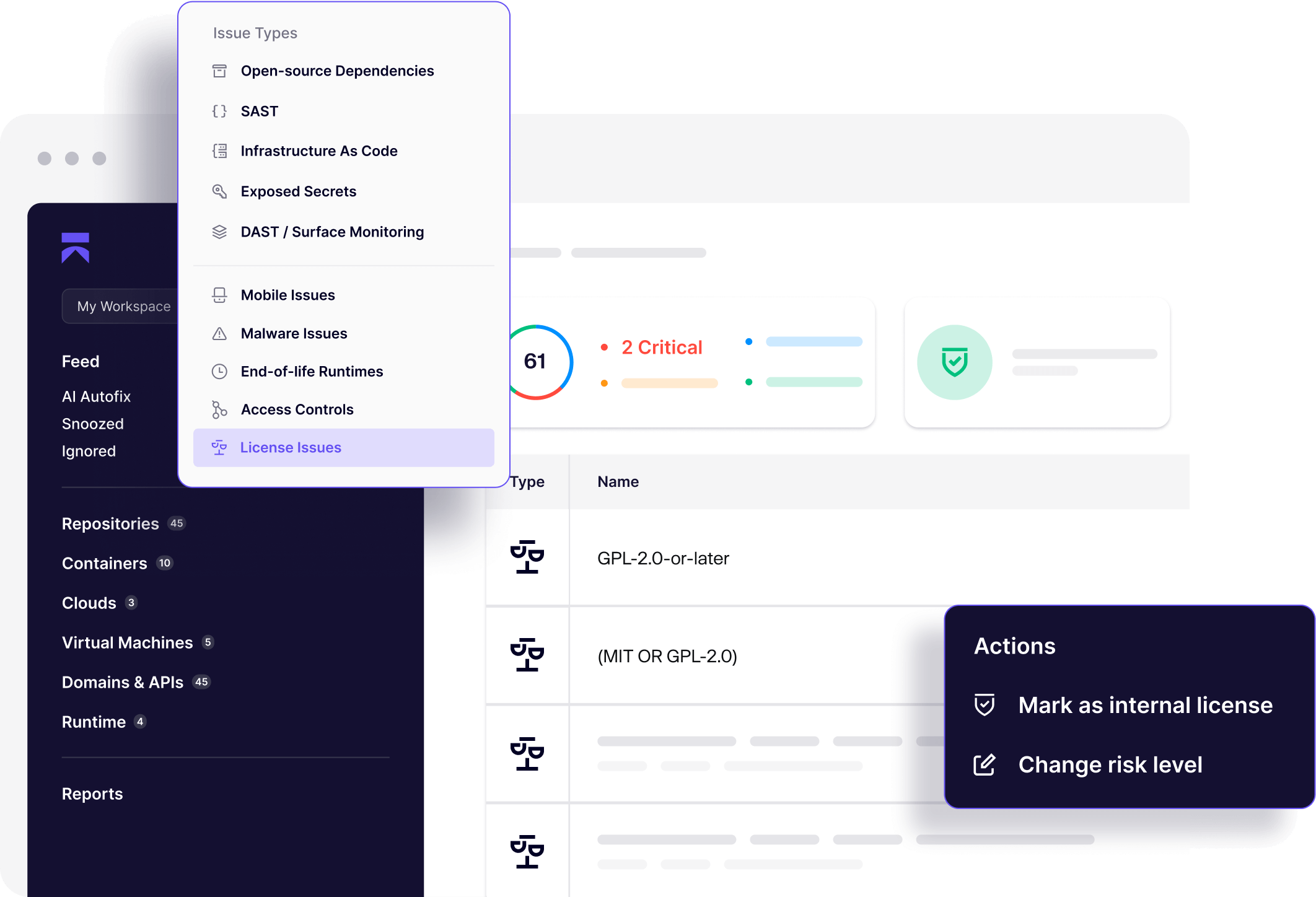Click the Open-source Dependencies box icon
Image resolution: width=1316 pixels, height=897 pixels.
pyautogui.click(x=219, y=71)
